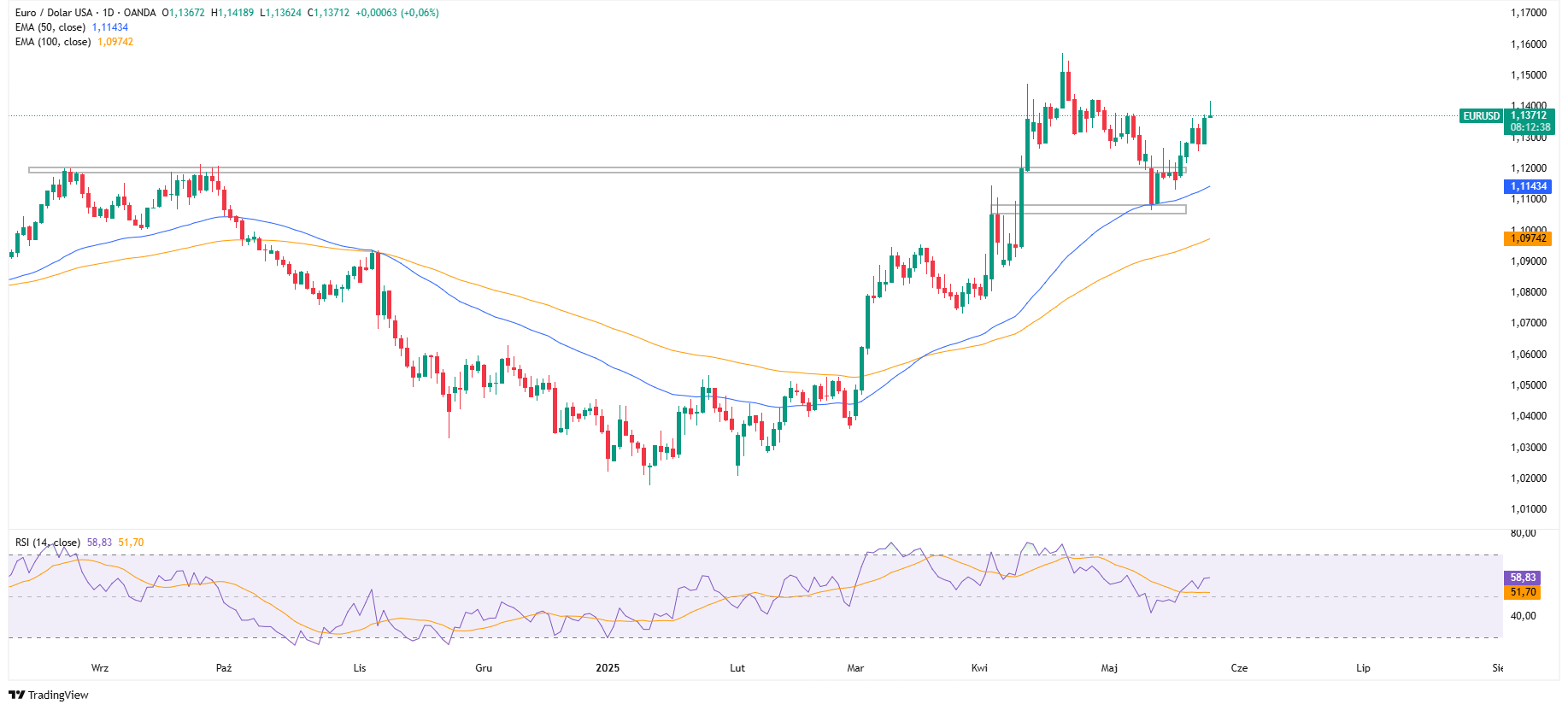Select the EMA (100, close) indicator legend
This screenshot has width=1568, height=710.
(x=53, y=42)
